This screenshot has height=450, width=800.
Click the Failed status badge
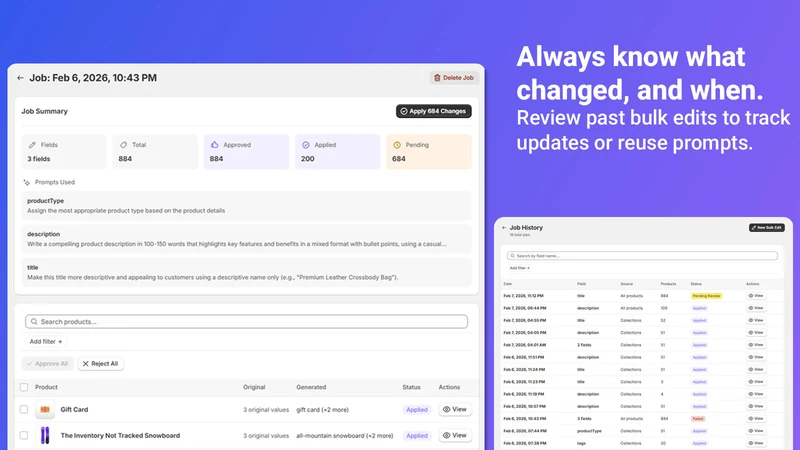698,418
